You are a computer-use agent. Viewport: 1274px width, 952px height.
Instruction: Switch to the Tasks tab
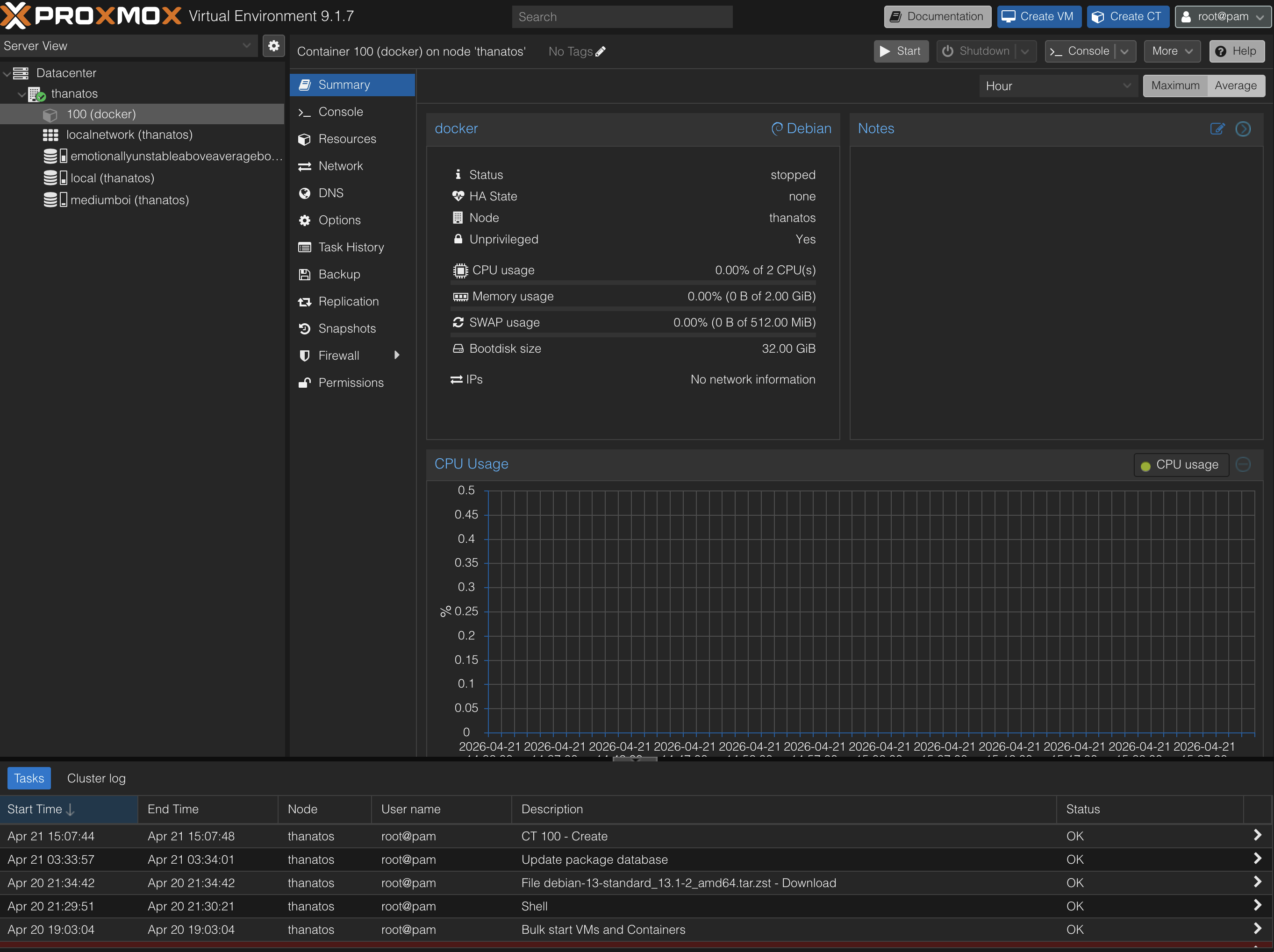[29, 779]
